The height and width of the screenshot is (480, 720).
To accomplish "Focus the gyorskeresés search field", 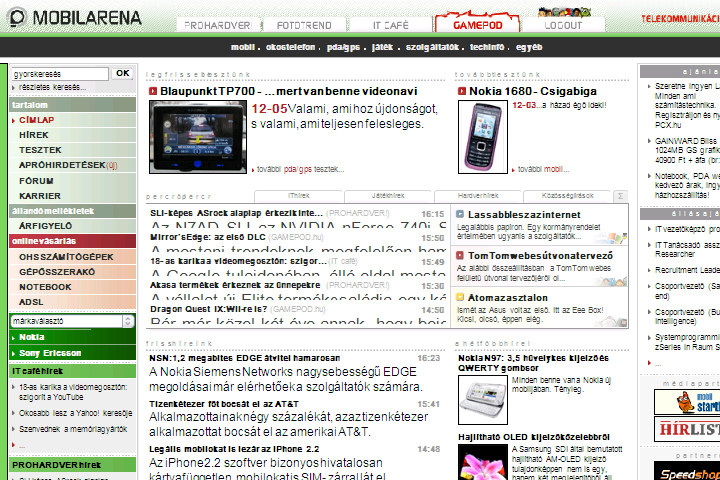I will tap(60, 74).
